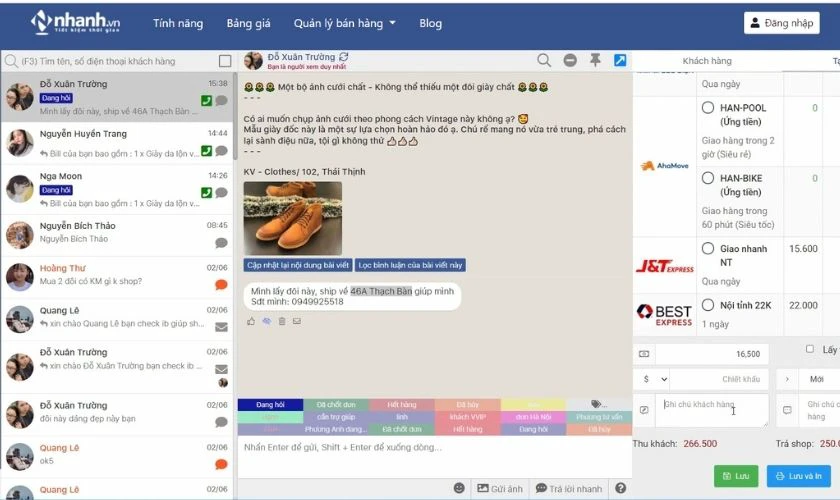Image resolution: width=840 pixels, height=500 pixels.
Task: Open search in conversation header
Action: point(544,60)
